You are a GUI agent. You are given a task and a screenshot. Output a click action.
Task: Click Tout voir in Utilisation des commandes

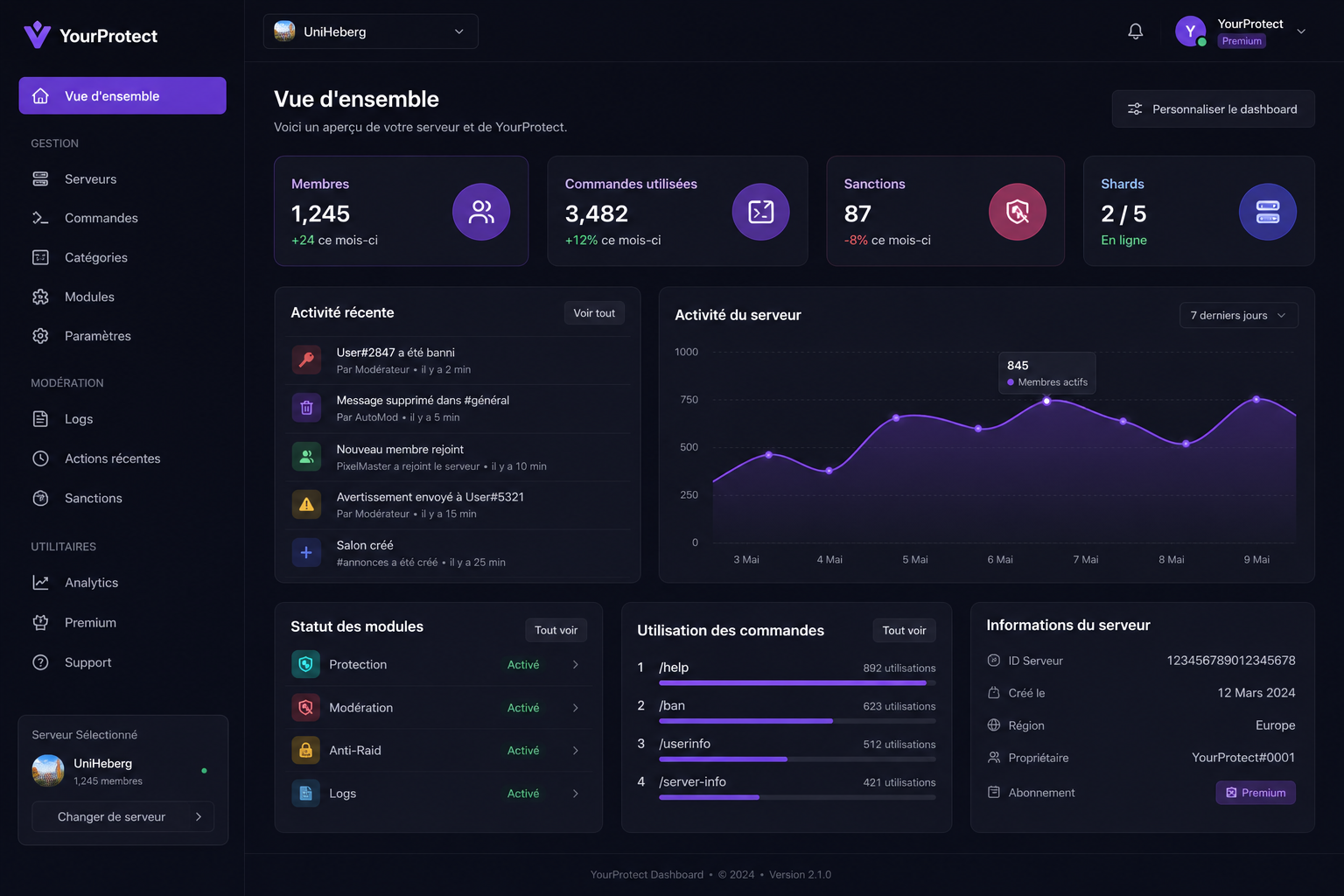pyautogui.click(x=904, y=630)
